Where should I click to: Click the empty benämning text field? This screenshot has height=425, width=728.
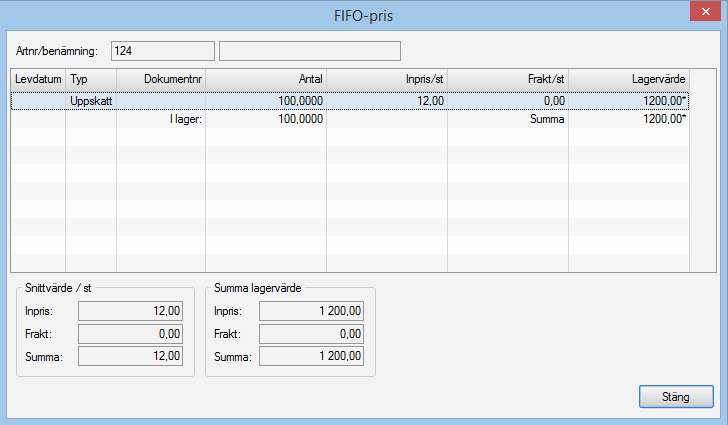coord(309,50)
